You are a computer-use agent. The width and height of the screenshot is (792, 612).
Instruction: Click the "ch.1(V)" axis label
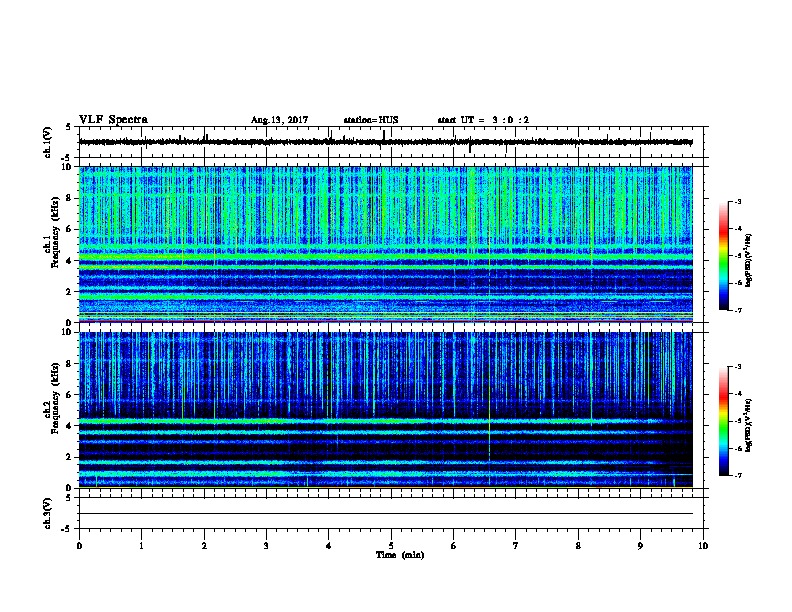tap(47, 142)
